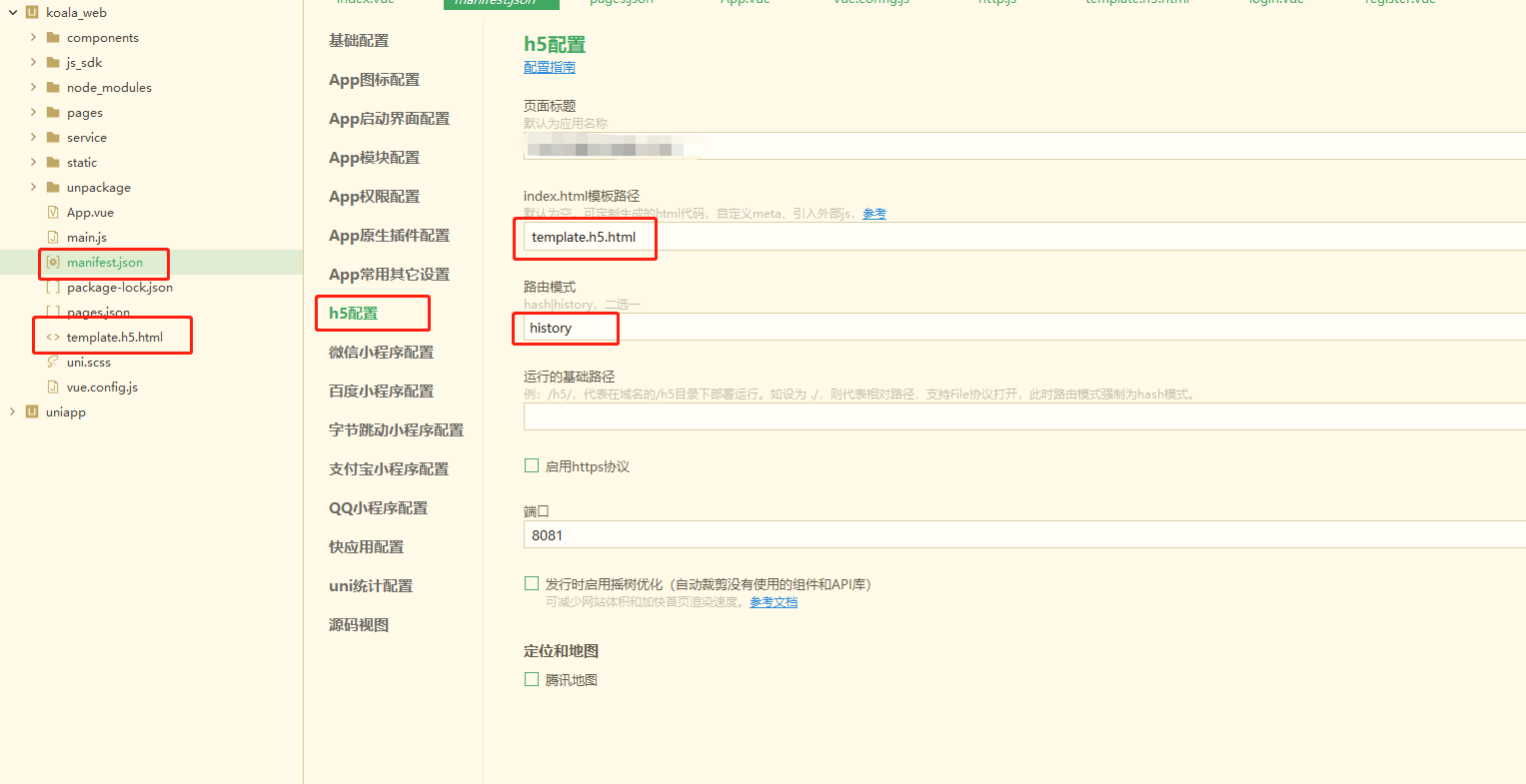Enable the 启用https协议 checkbox
The width and height of the screenshot is (1526, 784).
click(531, 465)
